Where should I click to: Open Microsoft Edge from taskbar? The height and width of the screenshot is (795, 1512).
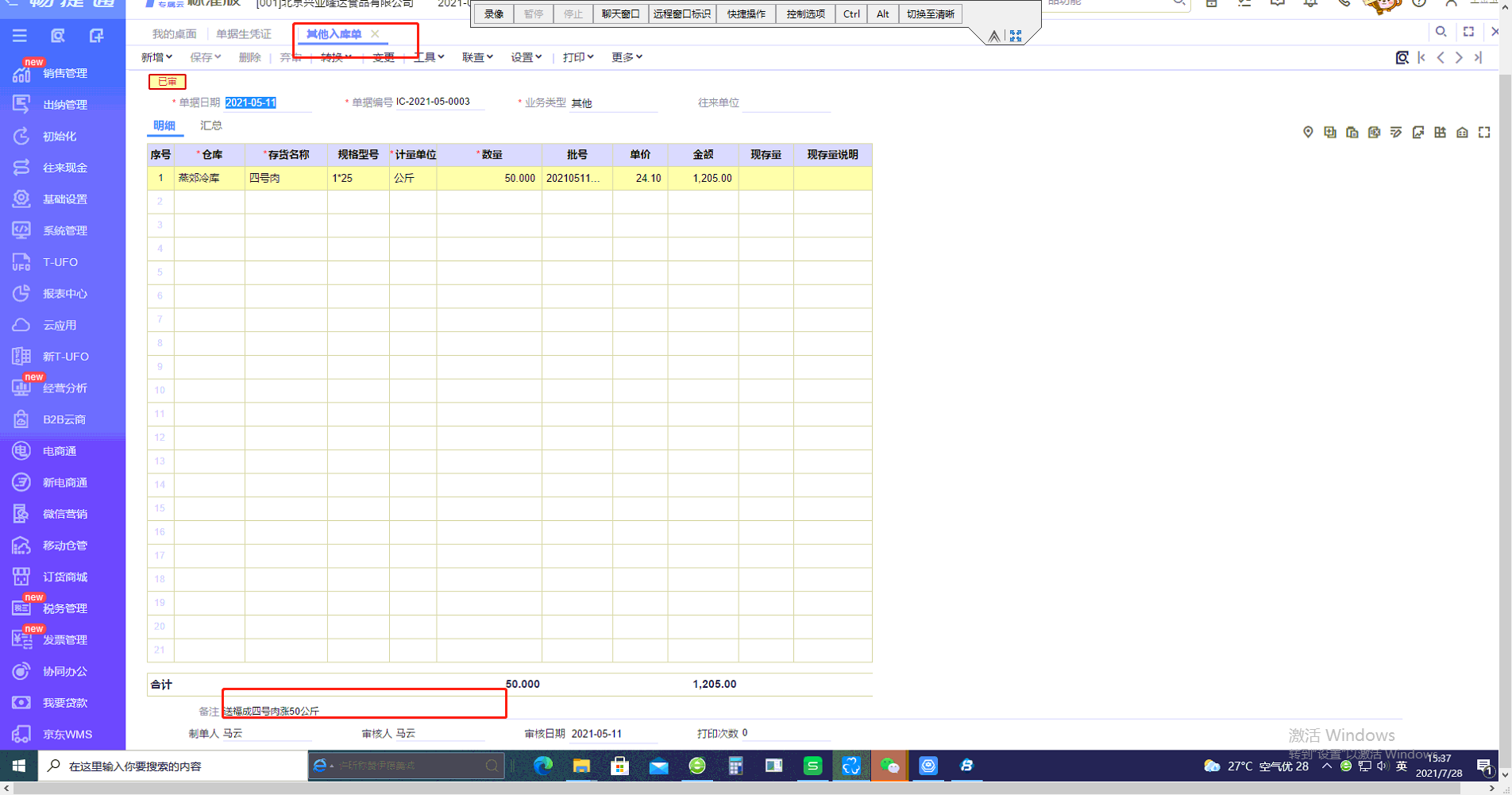[543, 766]
